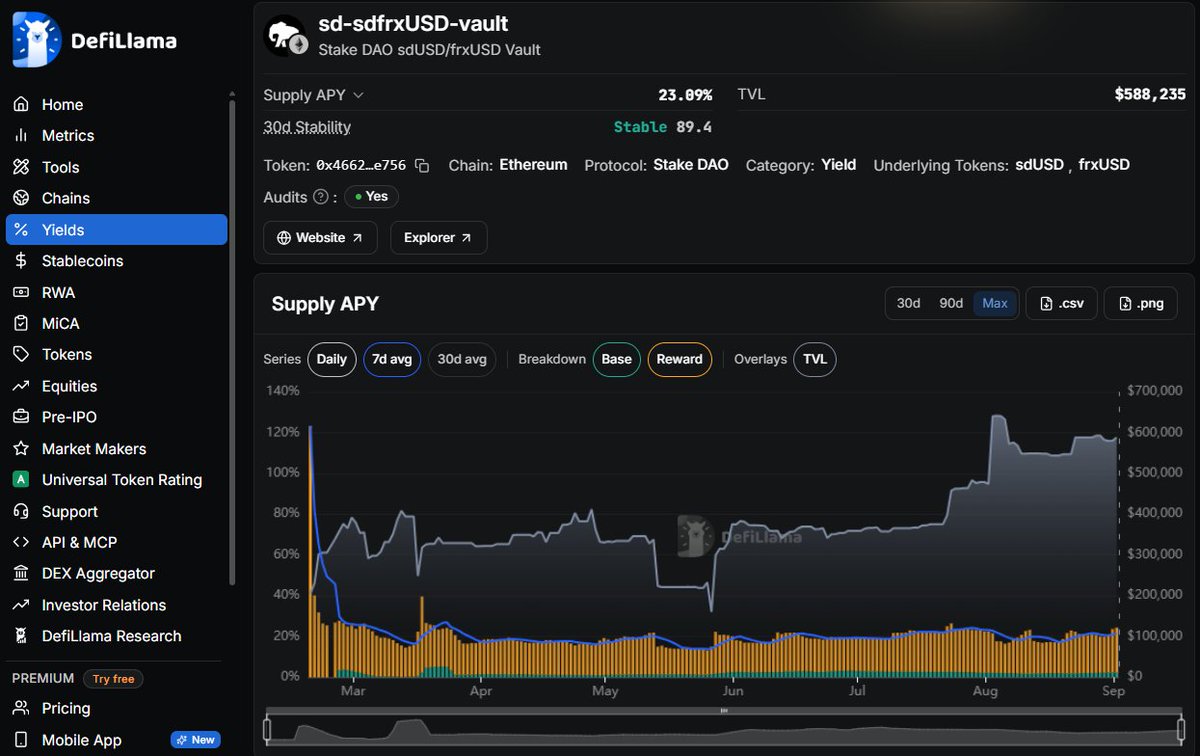
Task: Click the Yields percent icon
Action: click(x=21, y=230)
